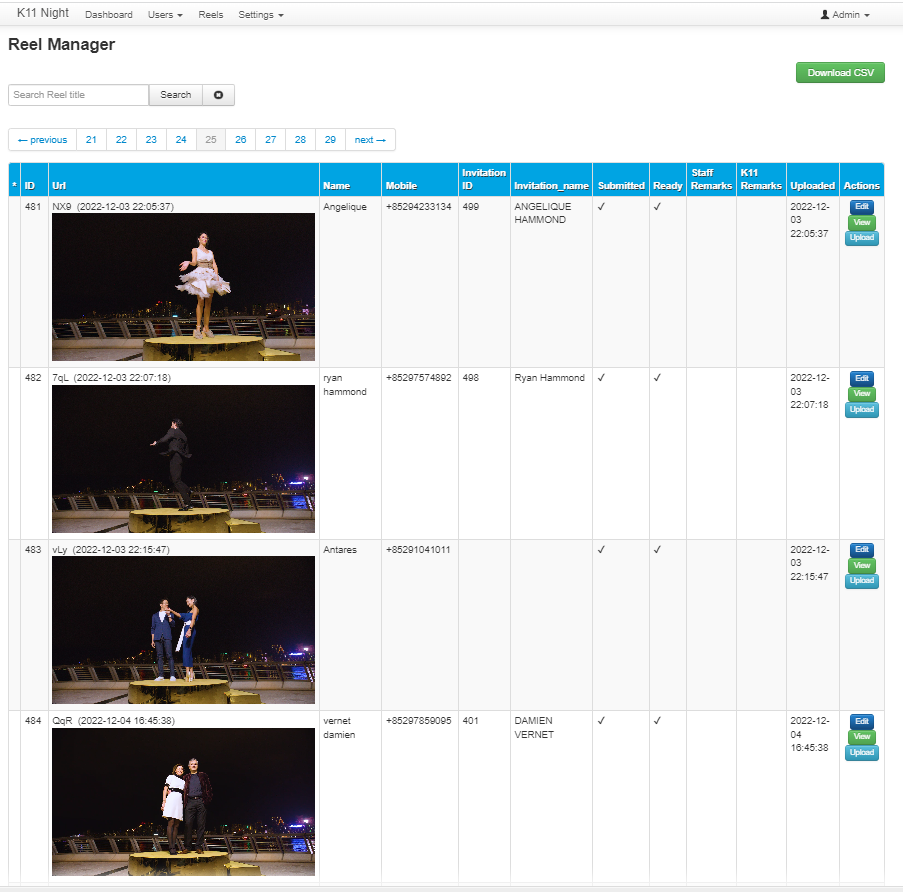Go to the next page link
The image size is (903, 892).
(370, 140)
